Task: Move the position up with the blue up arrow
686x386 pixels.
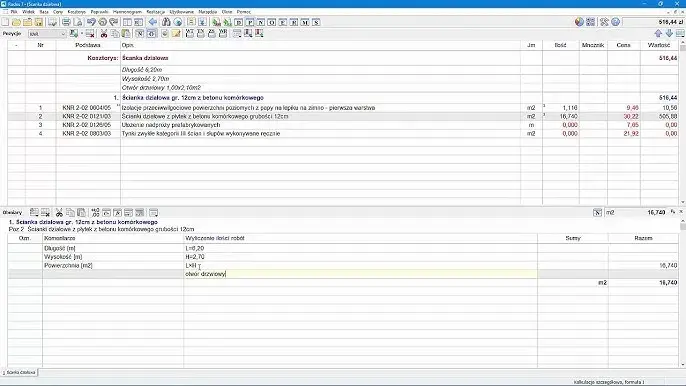Action: (x=658, y=34)
